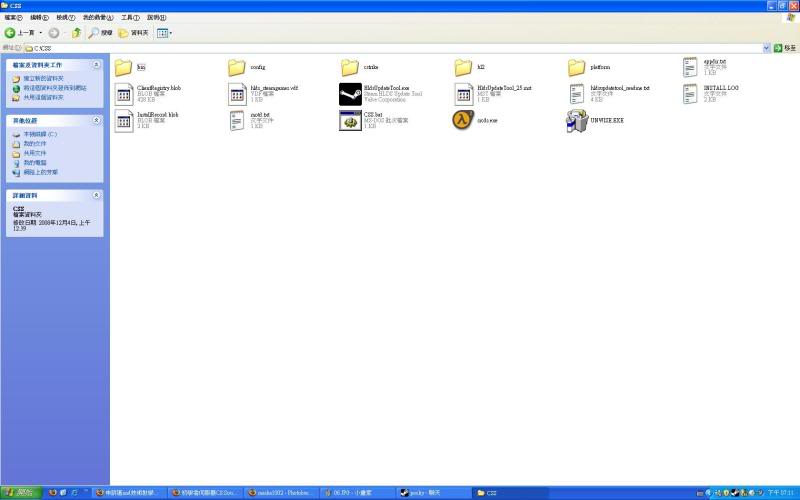
Task: Toggle the 資料夾 folders pane button
Action: 132,33
